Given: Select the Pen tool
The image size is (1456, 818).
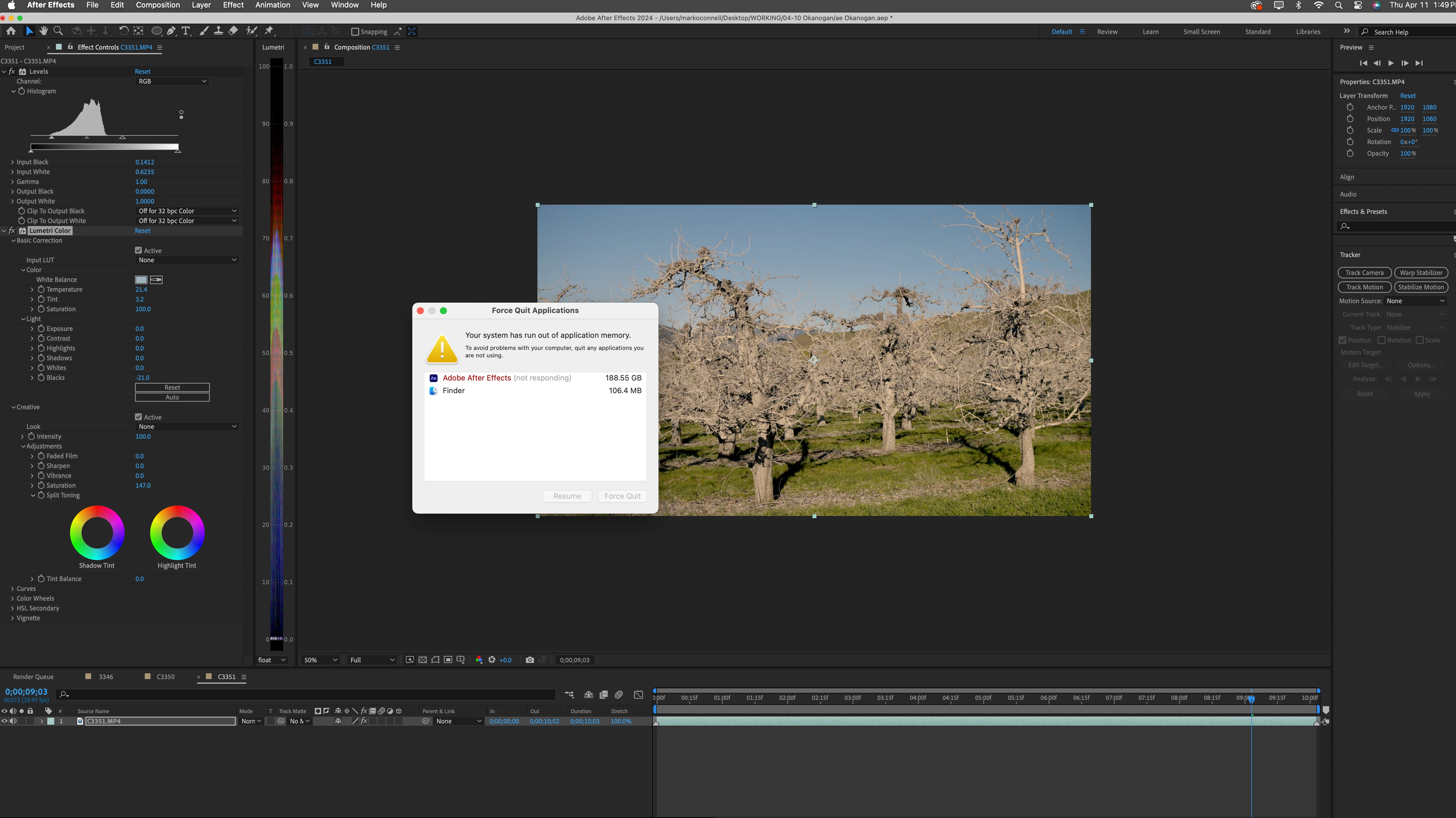Looking at the screenshot, I should (x=171, y=31).
